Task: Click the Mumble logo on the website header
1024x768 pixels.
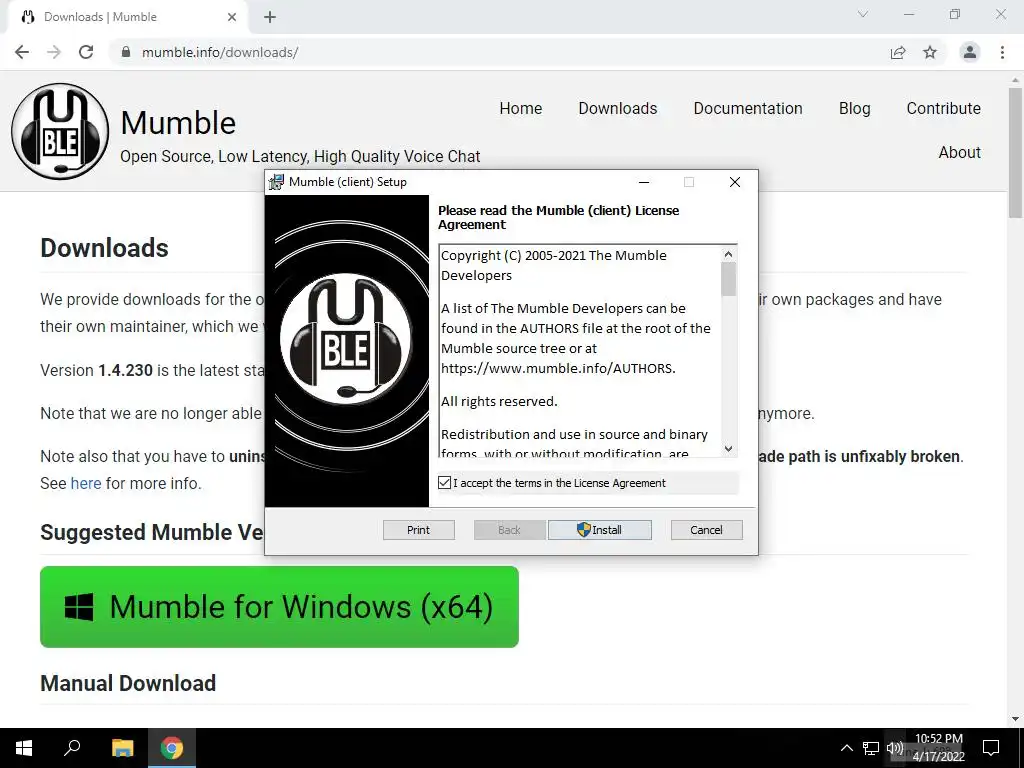Action: click(60, 131)
